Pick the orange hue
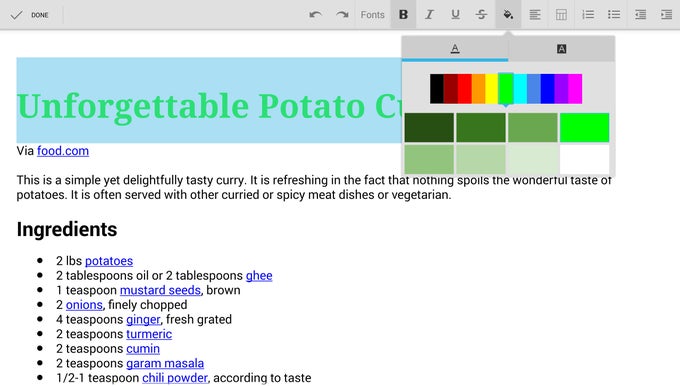Image resolution: width=680 pixels, height=386 pixels. coord(478,88)
